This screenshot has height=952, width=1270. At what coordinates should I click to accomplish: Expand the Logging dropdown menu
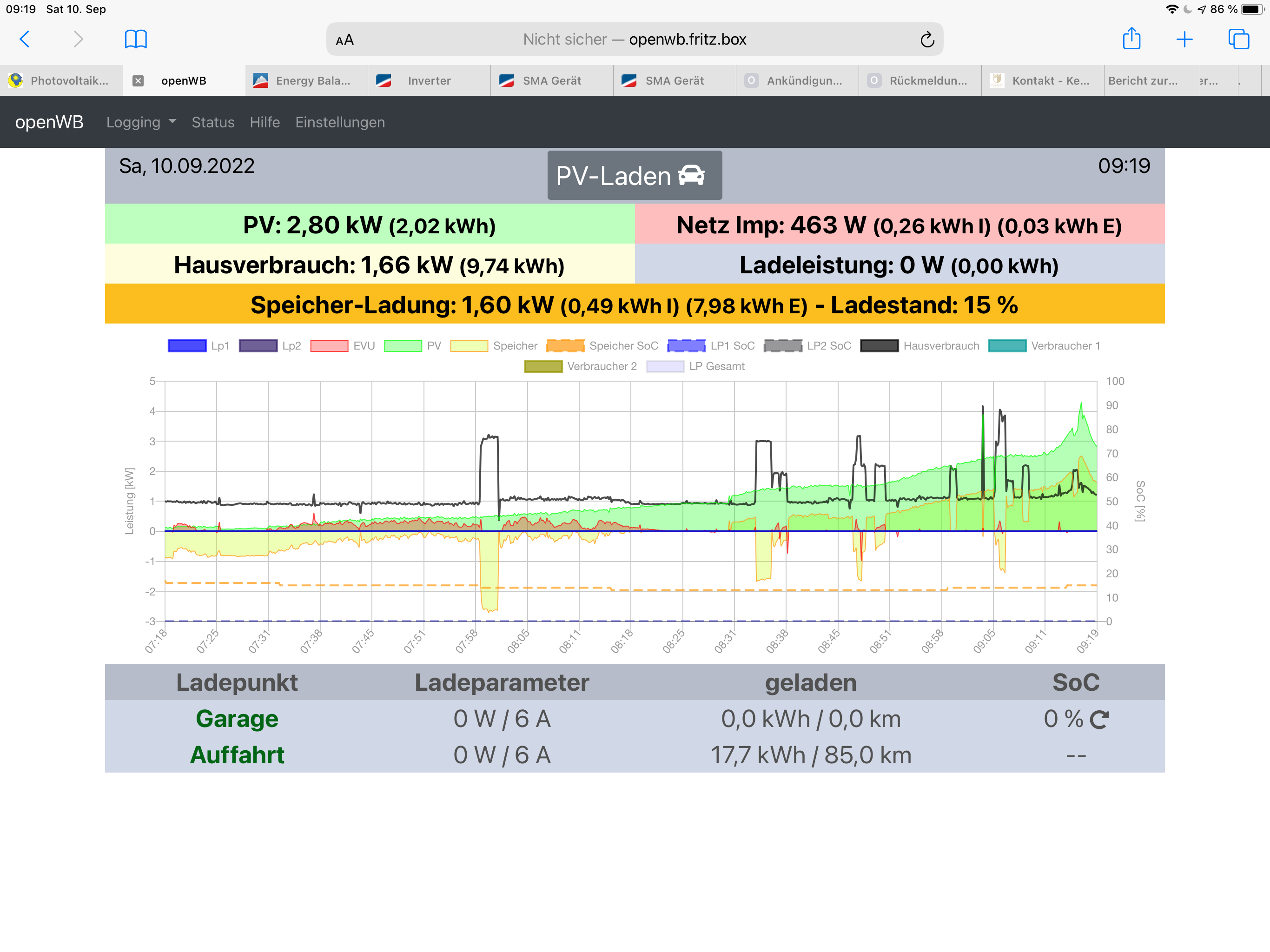tap(141, 122)
